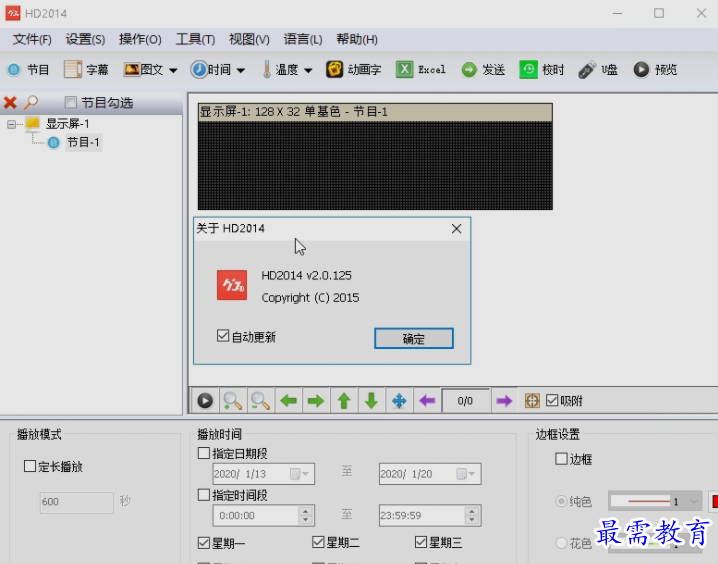This screenshot has width=718, height=564.
Task: Collapse the 显示屏-1 tree node
Action: click(11, 124)
